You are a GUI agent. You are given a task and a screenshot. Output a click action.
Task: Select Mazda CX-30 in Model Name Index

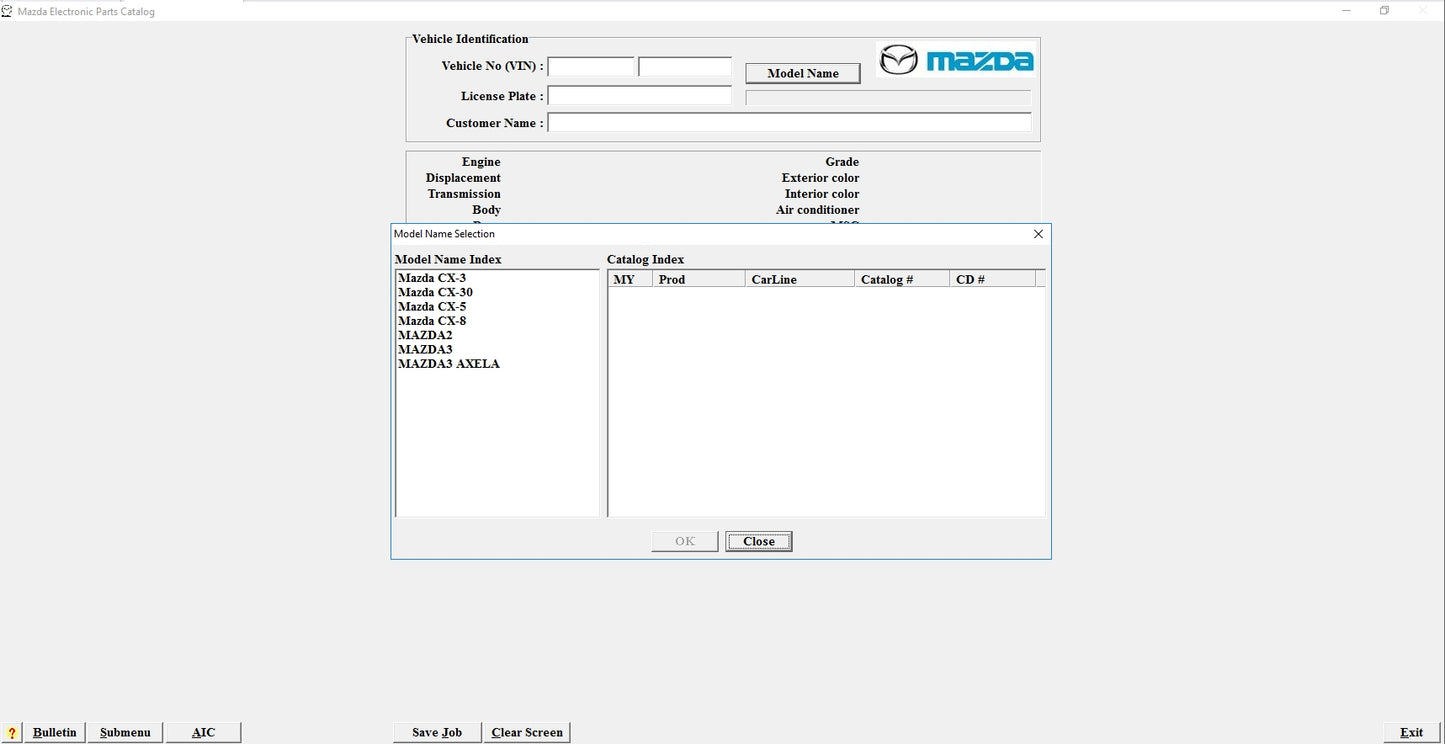[x=435, y=292]
